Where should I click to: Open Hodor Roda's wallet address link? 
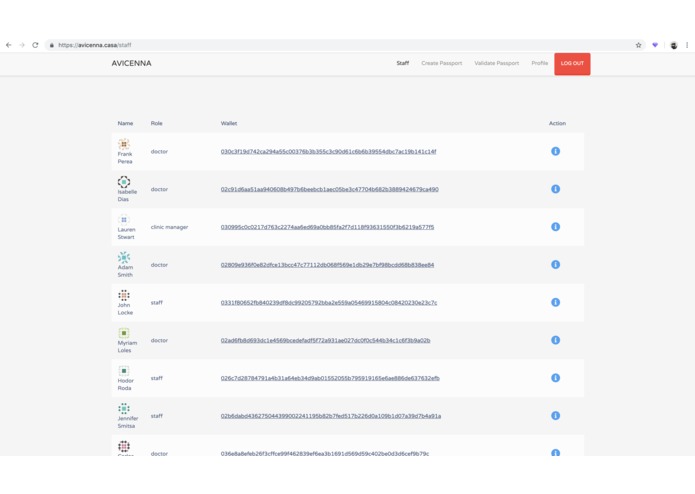pos(330,378)
